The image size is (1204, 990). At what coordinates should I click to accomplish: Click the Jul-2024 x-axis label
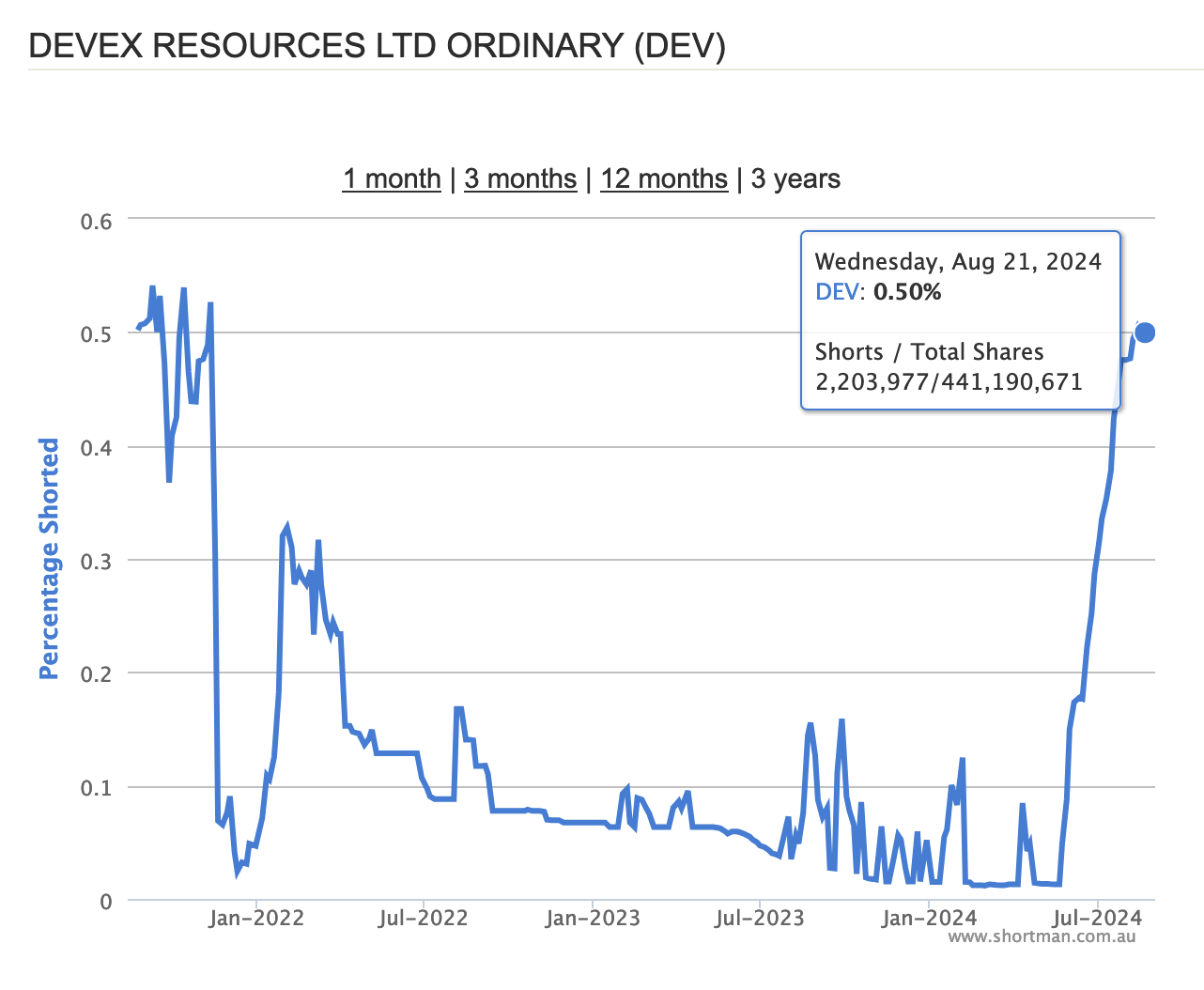(x=1097, y=918)
